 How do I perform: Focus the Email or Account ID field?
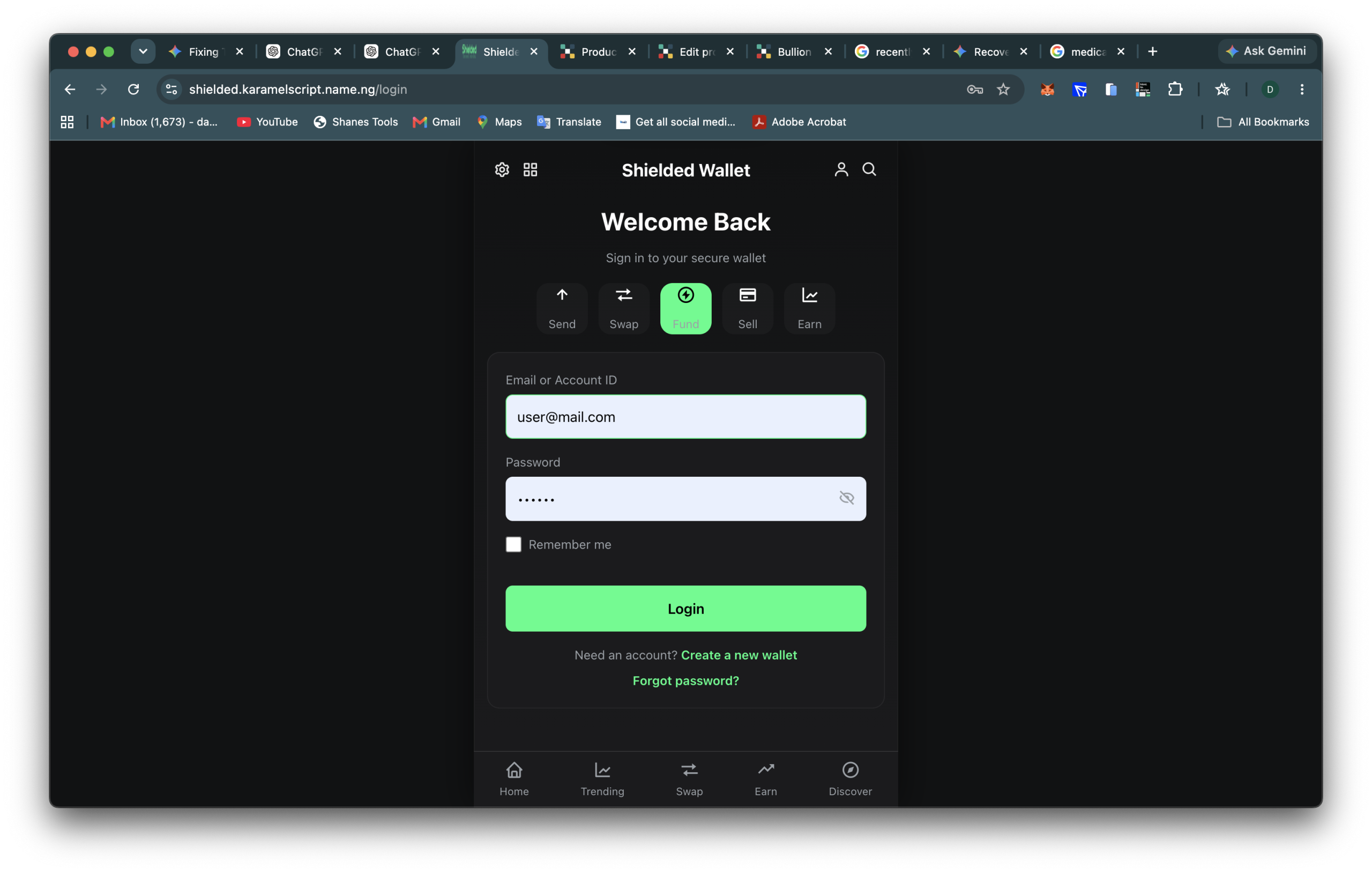(x=685, y=416)
